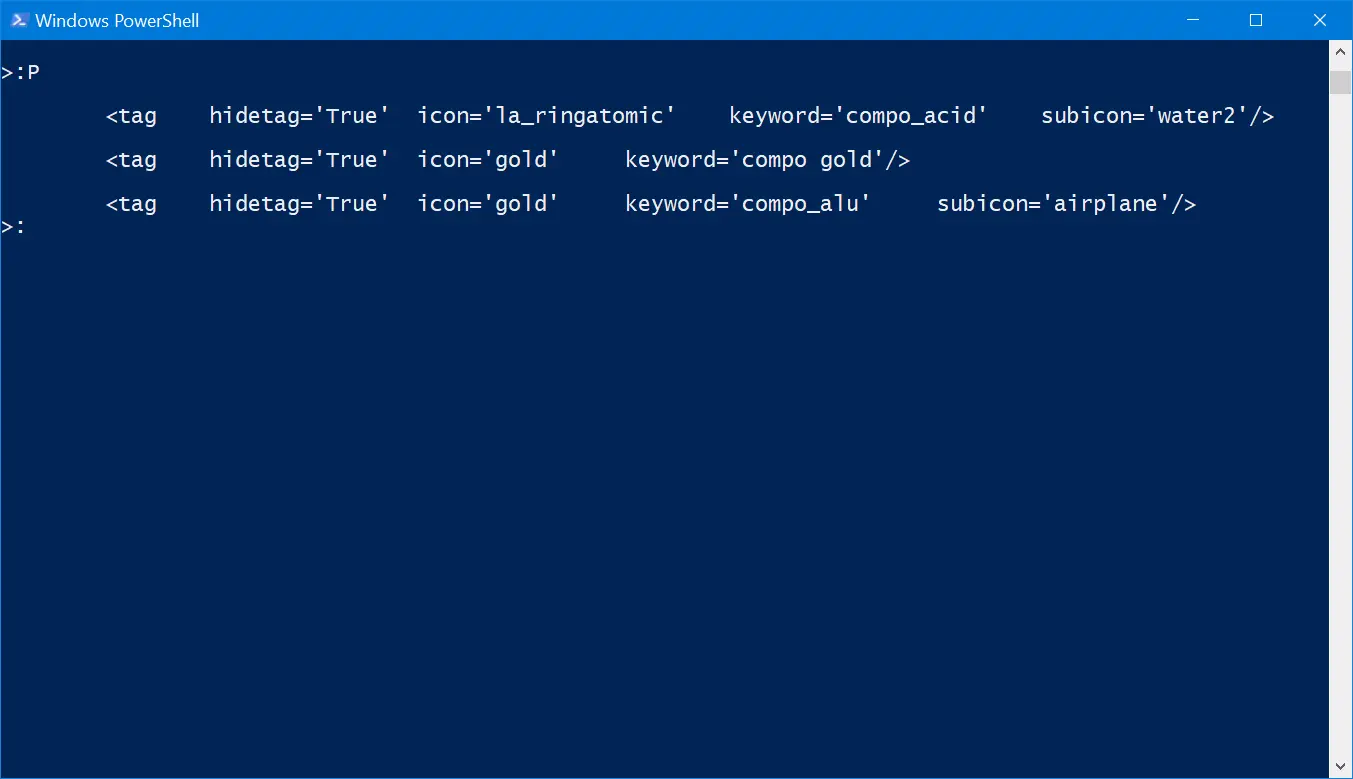
Task: Click the '<tag' text on third line
Action: 131,204
